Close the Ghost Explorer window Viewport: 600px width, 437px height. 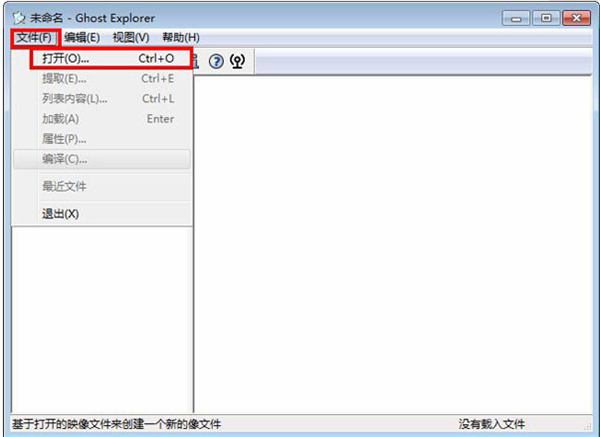(576, 18)
